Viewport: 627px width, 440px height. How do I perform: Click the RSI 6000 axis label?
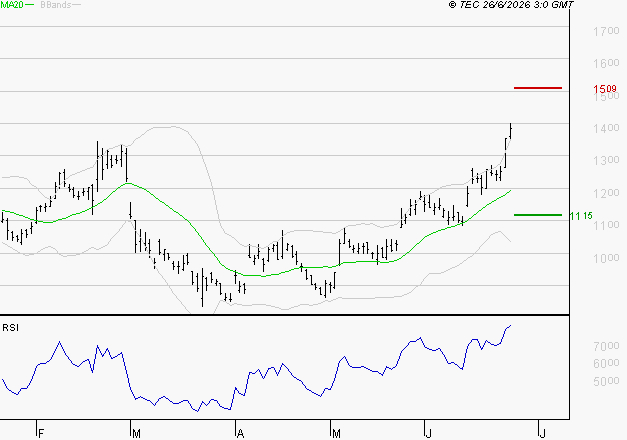coord(606,364)
